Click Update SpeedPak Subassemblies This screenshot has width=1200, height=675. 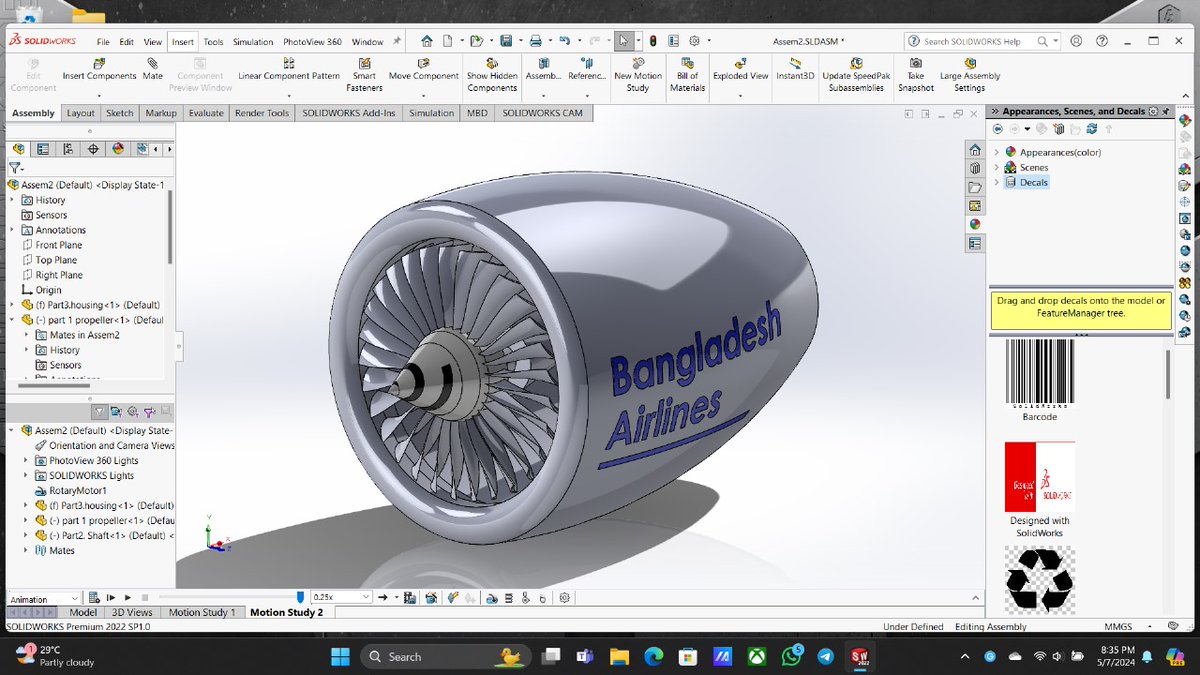(856, 75)
